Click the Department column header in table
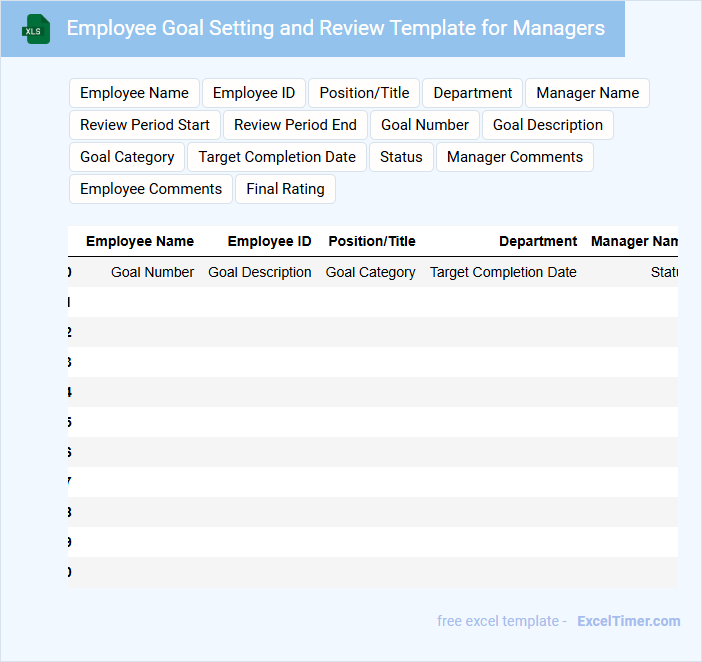 [x=538, y=241]
